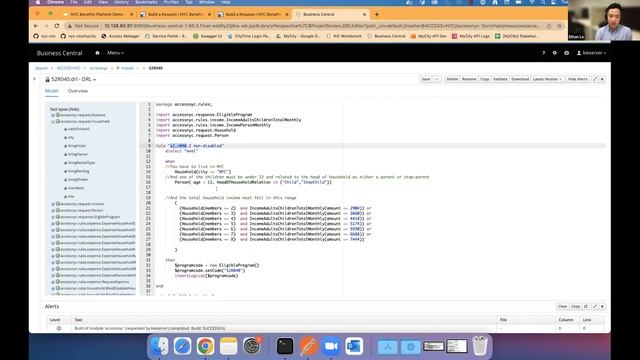The width and height of the screenshot is (640, 360).
Task: Click Copy button in Alerts panel
Action: pyautogui.click(x=576, y=307)
